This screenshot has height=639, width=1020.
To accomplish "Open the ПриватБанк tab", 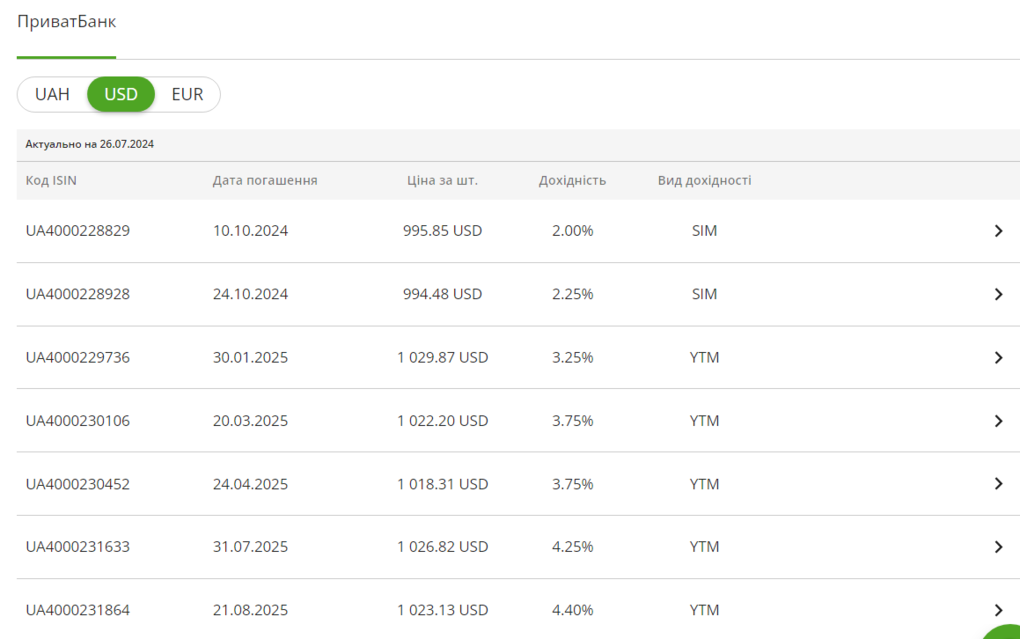I will [x=66, y=22].
